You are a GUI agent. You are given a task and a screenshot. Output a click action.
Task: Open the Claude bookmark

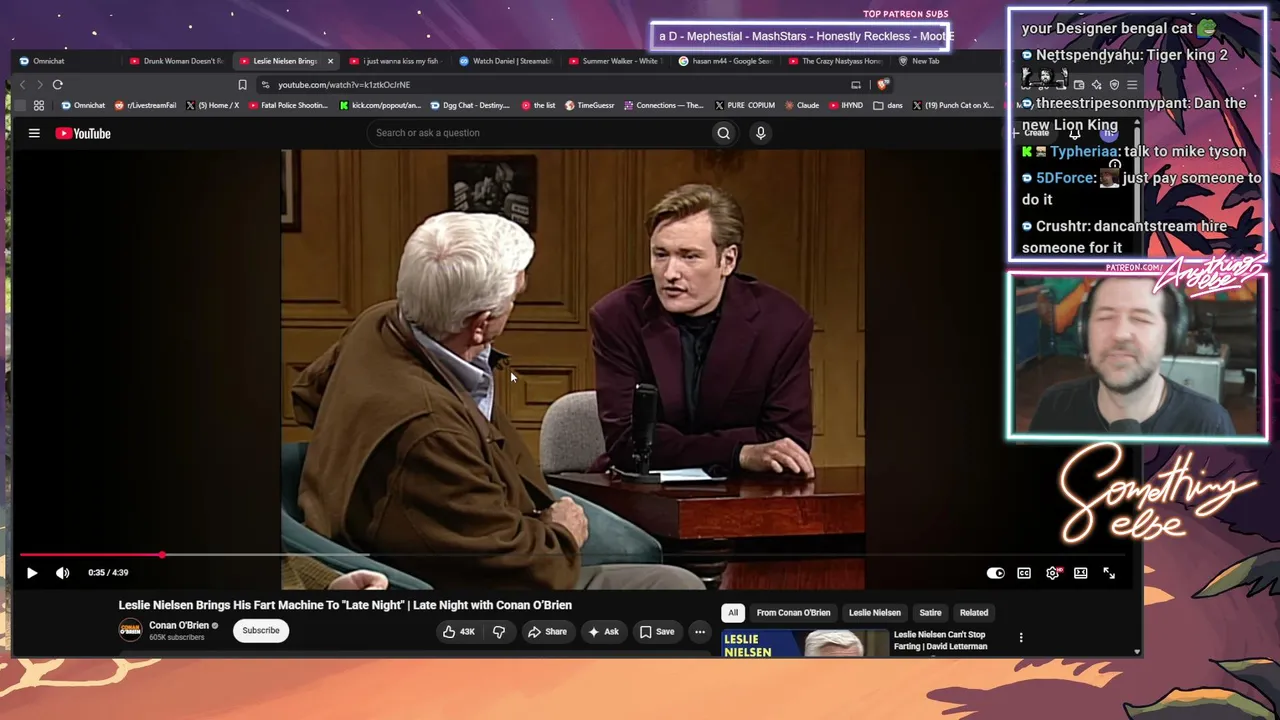coord(802,105)
